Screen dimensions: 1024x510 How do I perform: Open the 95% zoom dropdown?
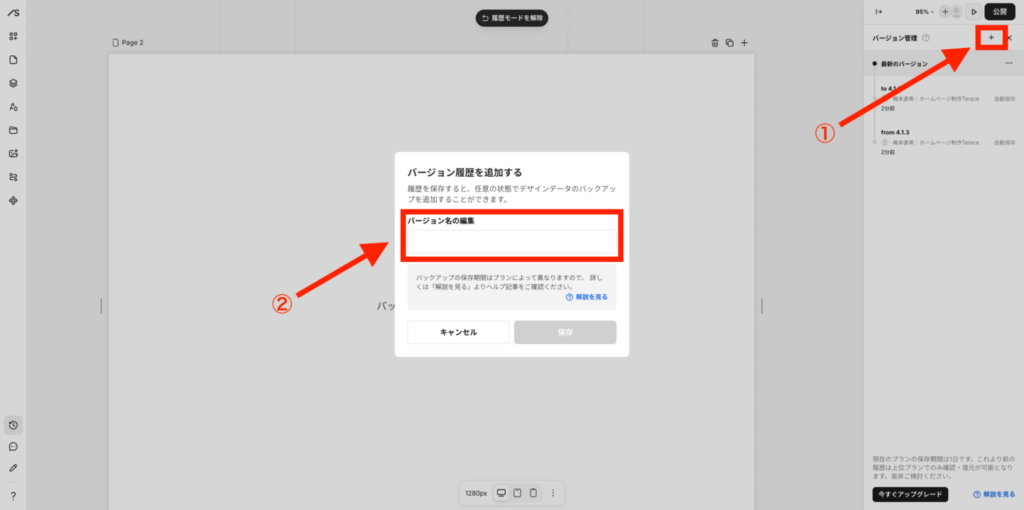pos(925,12)
